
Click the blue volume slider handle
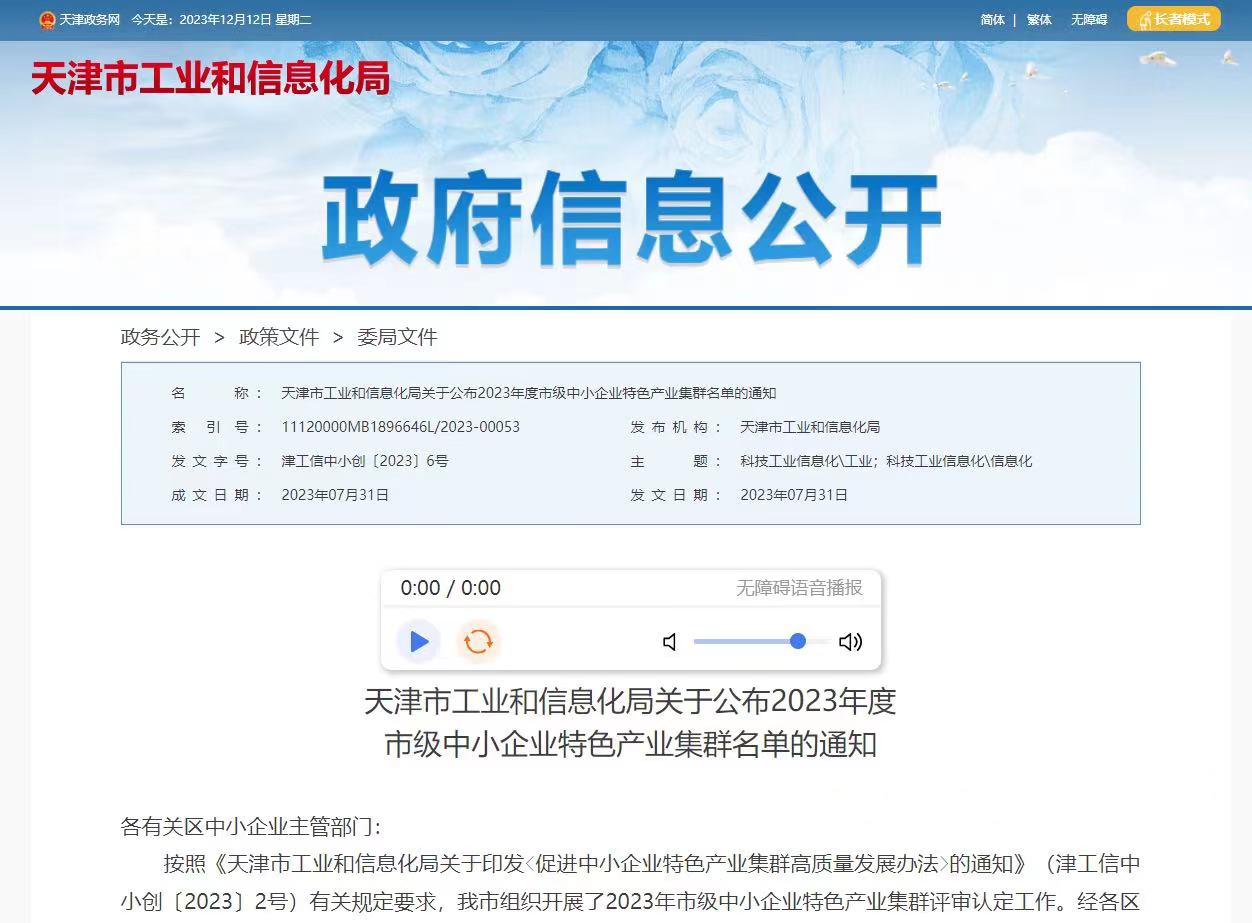pyautogui.click(x=797, y=641)
